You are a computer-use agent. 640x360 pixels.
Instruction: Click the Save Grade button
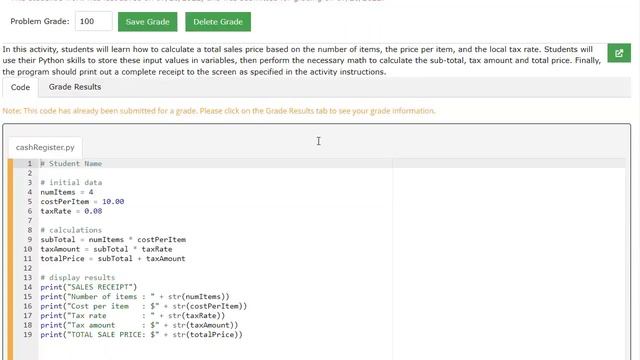coord(147,22)
